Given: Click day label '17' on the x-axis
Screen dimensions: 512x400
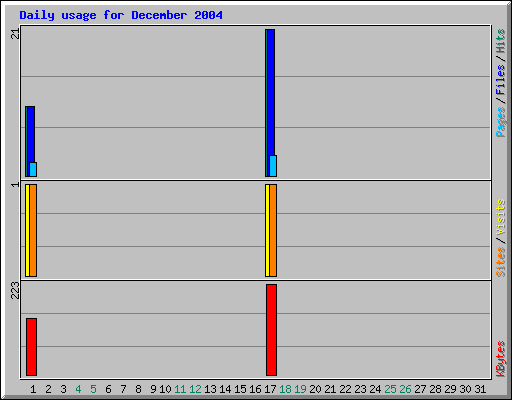Looking at the screenshot, I should point(270,389).
